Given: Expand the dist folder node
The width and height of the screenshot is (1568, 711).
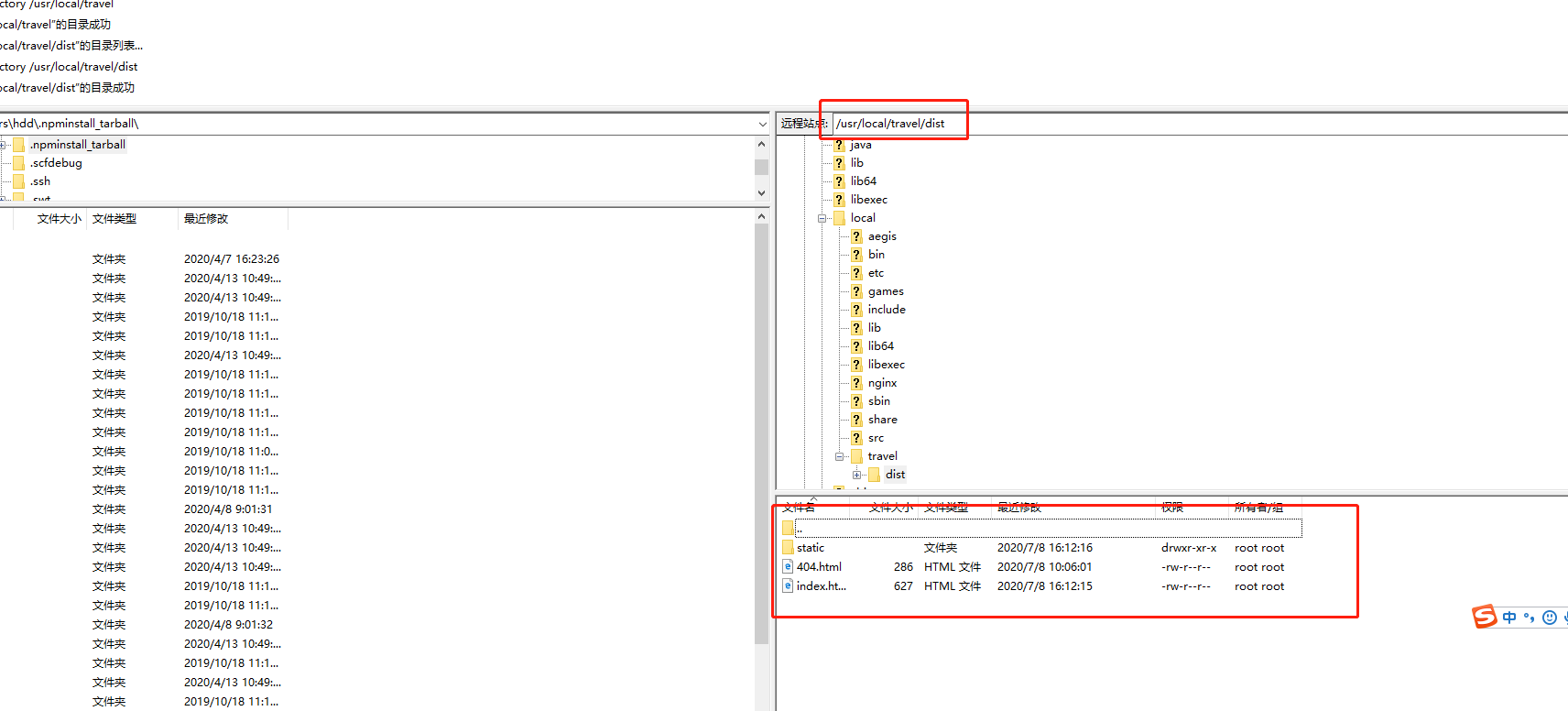Looking at the screenshot, I should [x=857, y=475].
